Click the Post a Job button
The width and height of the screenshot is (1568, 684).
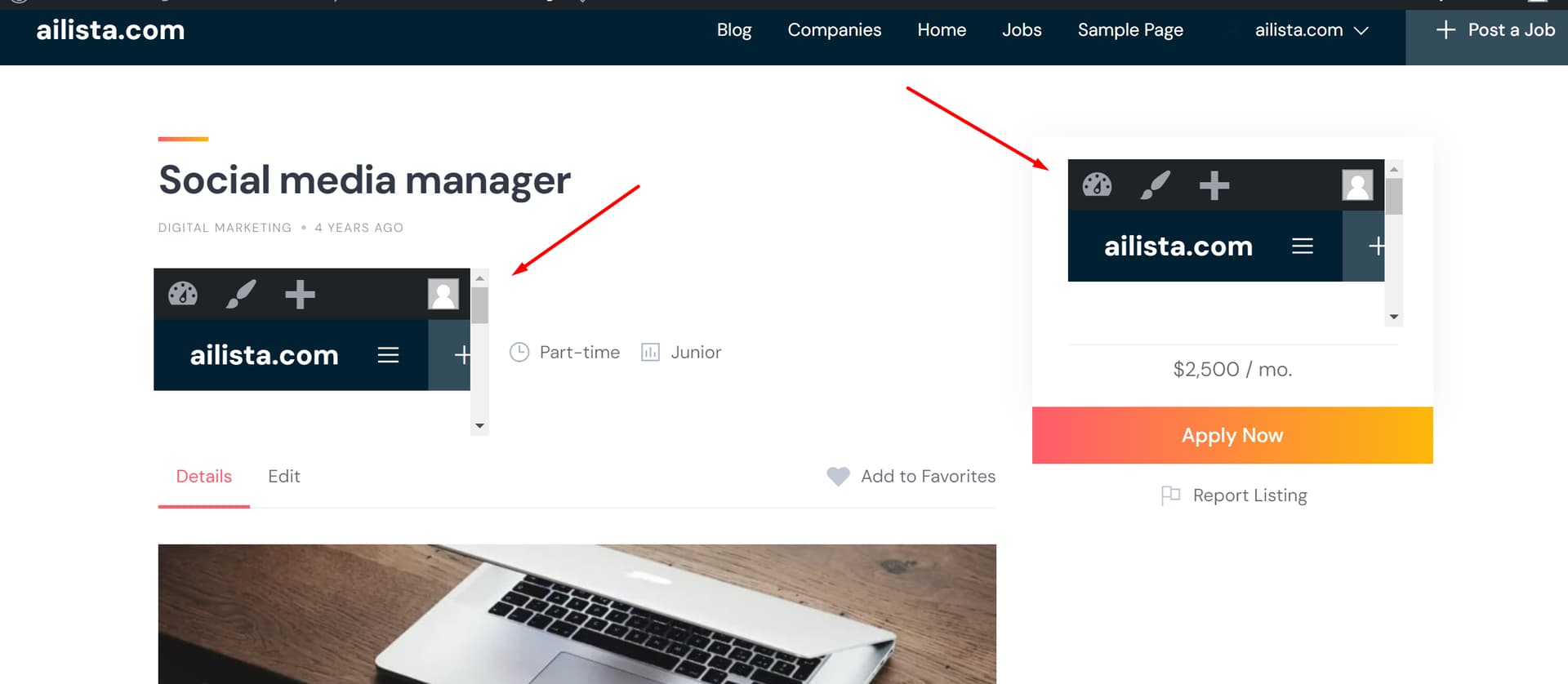(x=1494, y=30)
